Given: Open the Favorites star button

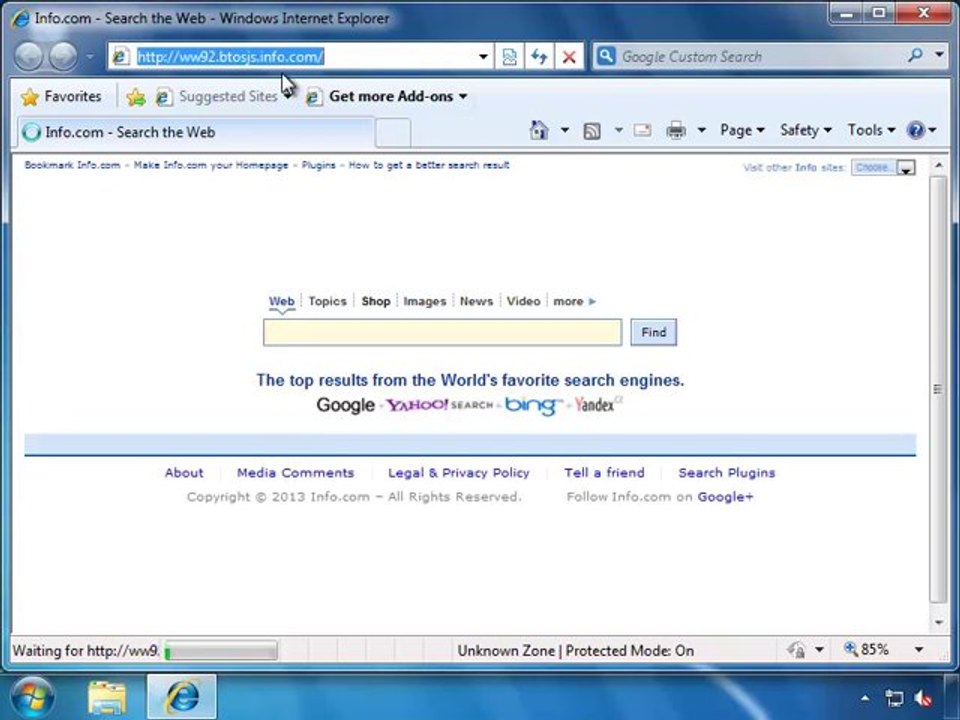Looking at the screenshot, I should 61,97.
